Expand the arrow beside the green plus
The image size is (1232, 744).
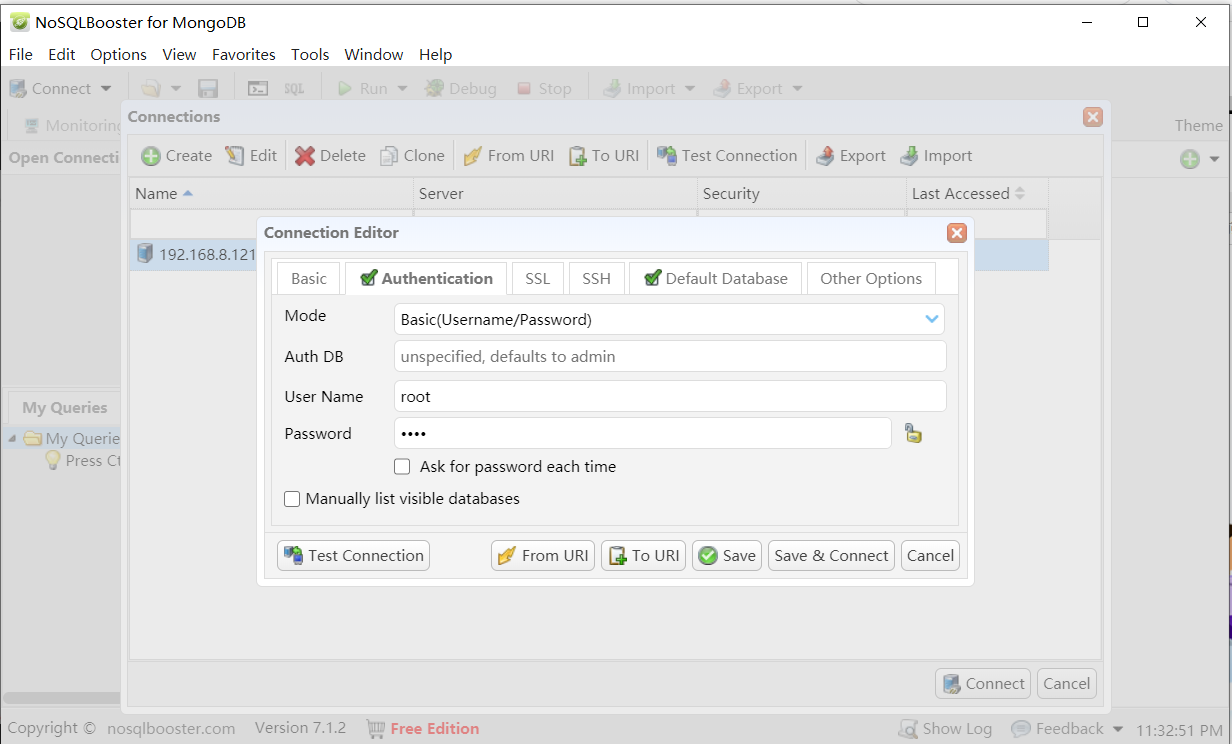1215,159
